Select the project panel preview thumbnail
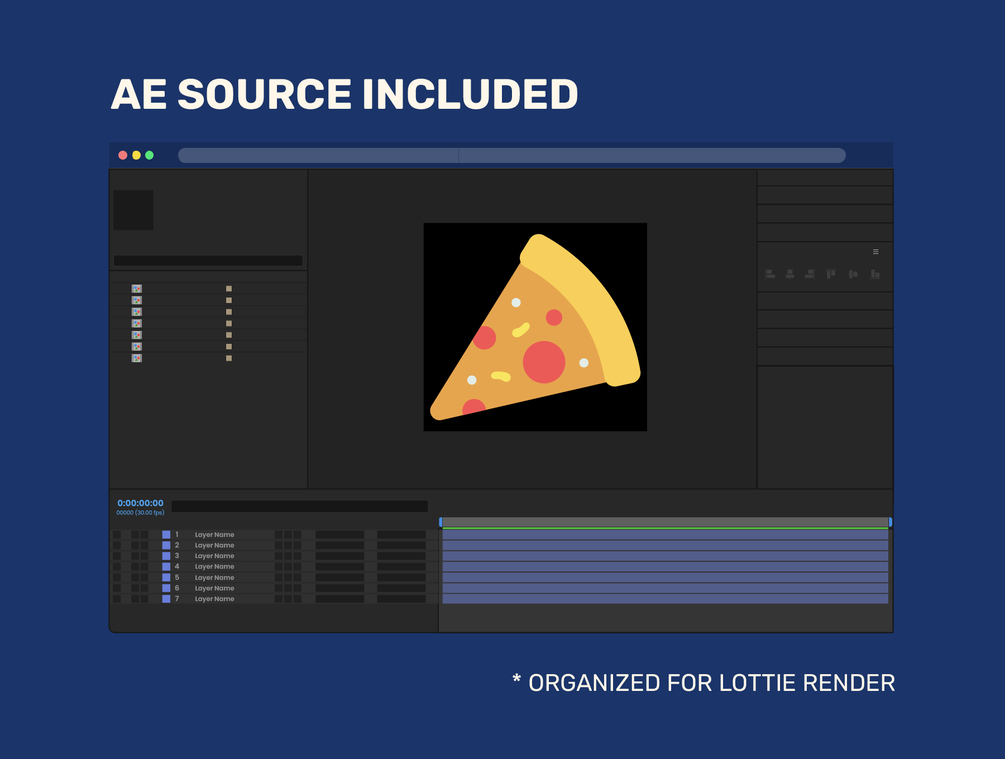The height and width of the screenshot is (759, 1005). click(x=133, y=210)
